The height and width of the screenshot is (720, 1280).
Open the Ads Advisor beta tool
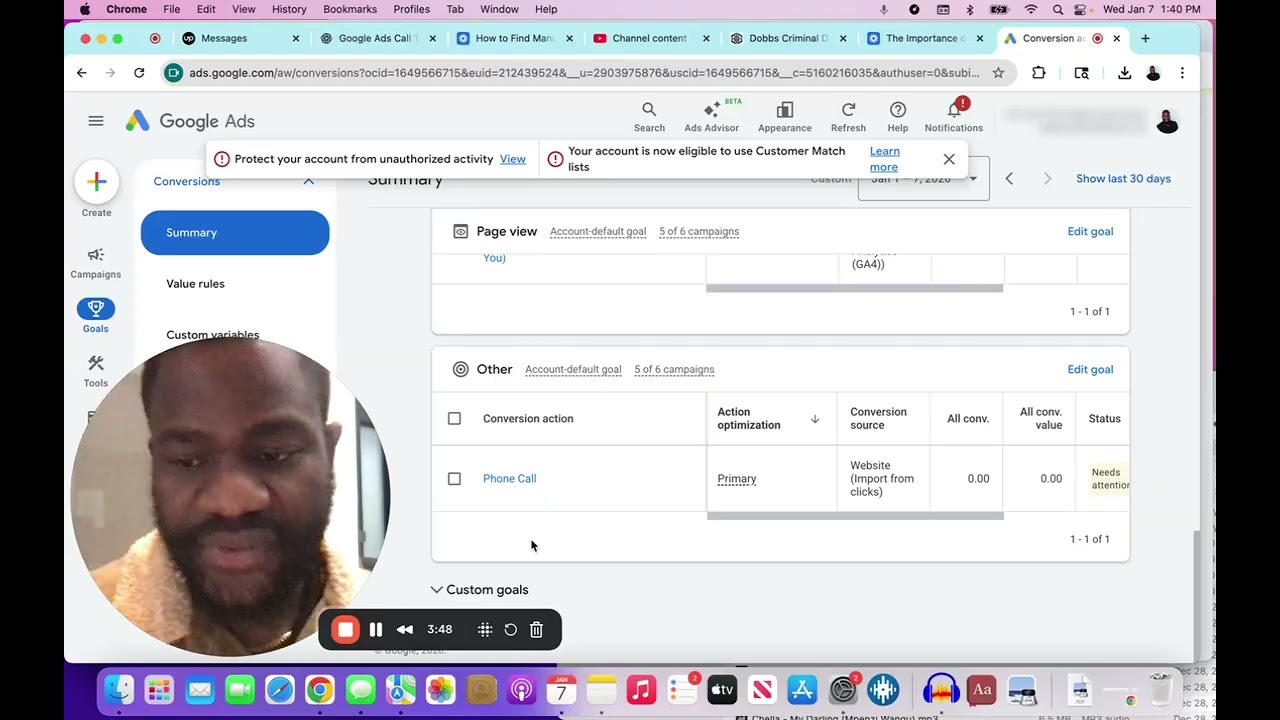click(711, 116)
